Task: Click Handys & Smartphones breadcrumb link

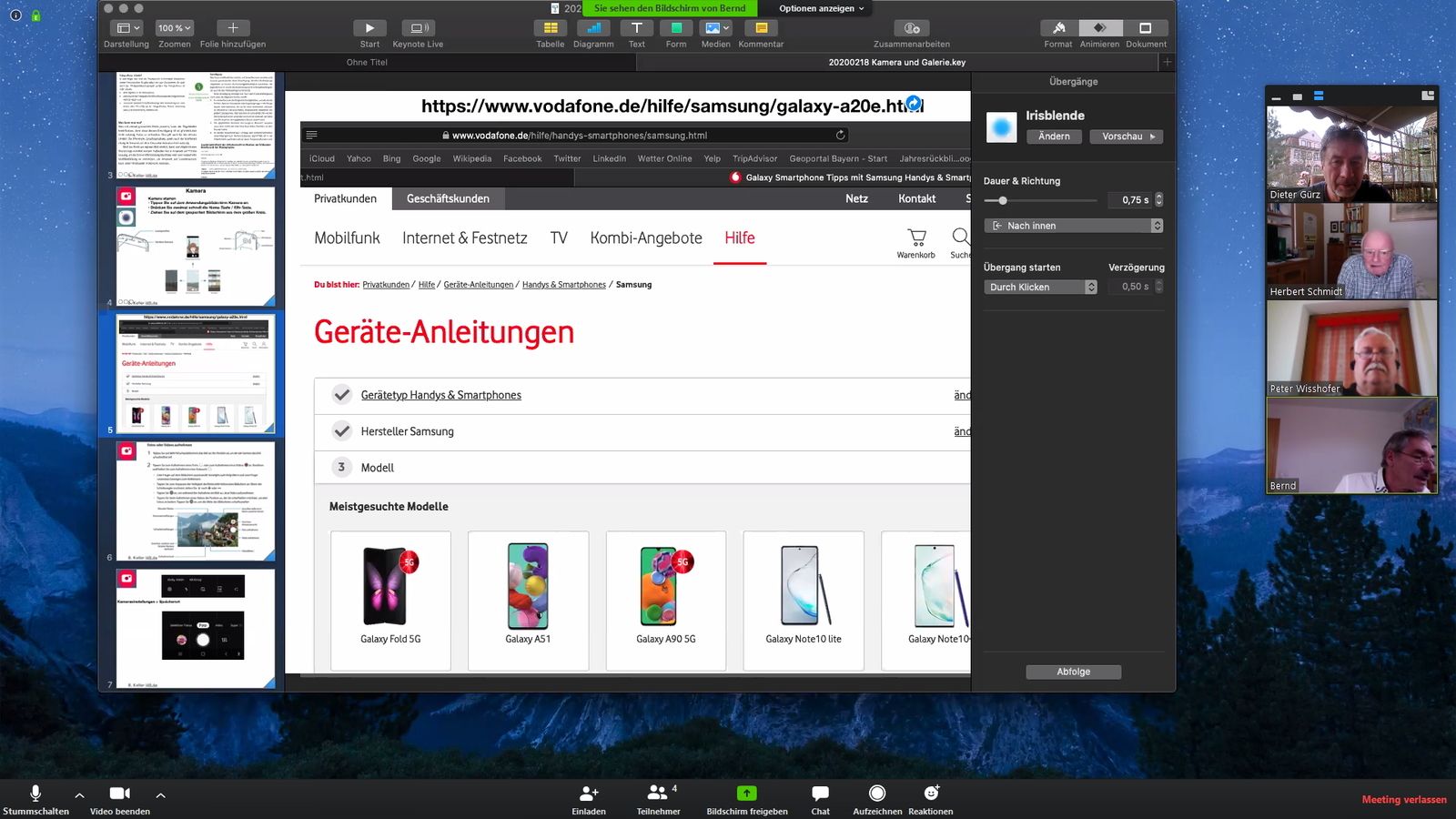Action: [564, 285]
